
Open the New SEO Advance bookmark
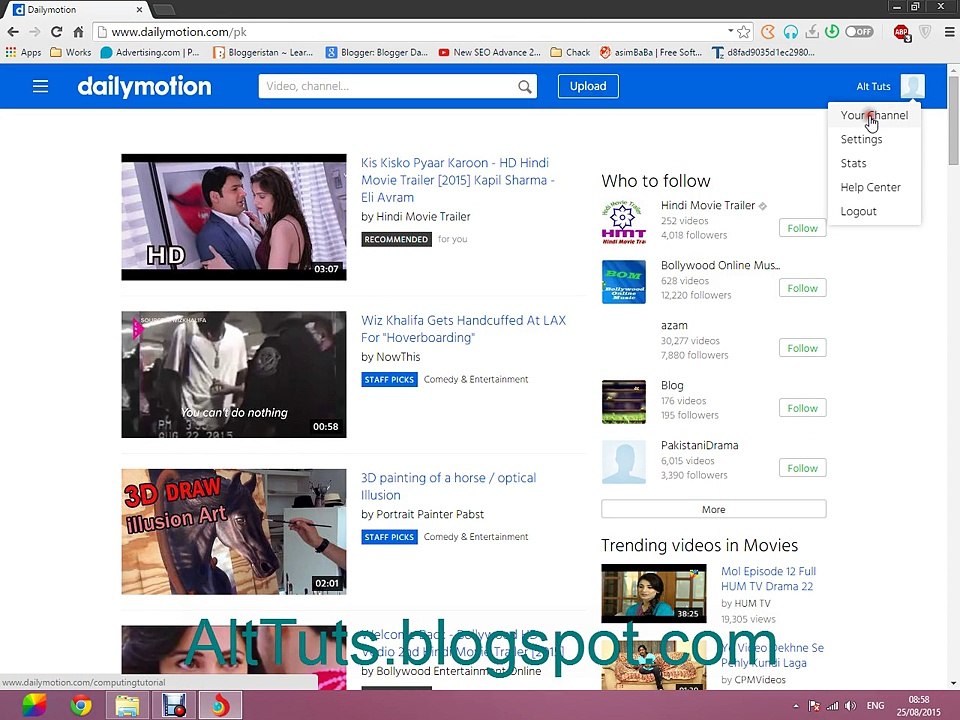490,53
